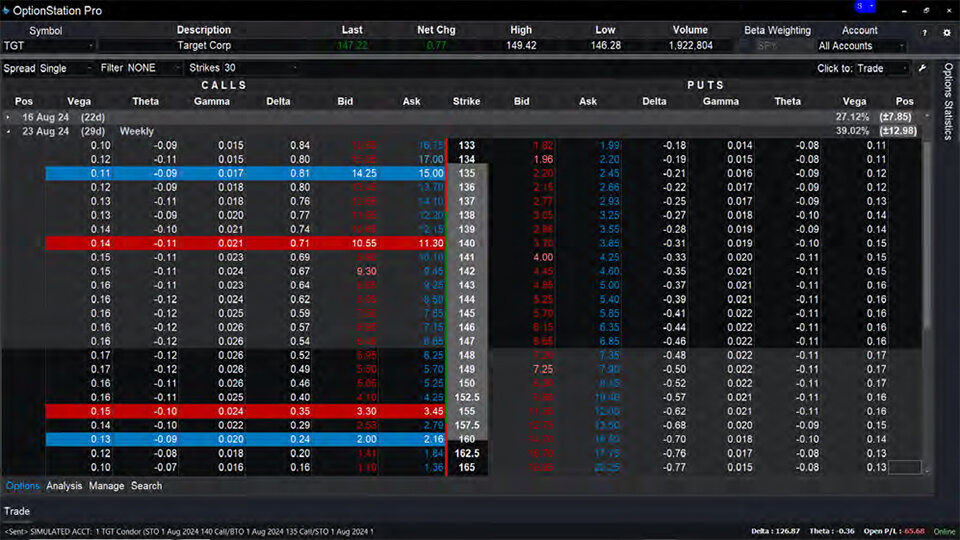Click the Low value 146.28

606,45
